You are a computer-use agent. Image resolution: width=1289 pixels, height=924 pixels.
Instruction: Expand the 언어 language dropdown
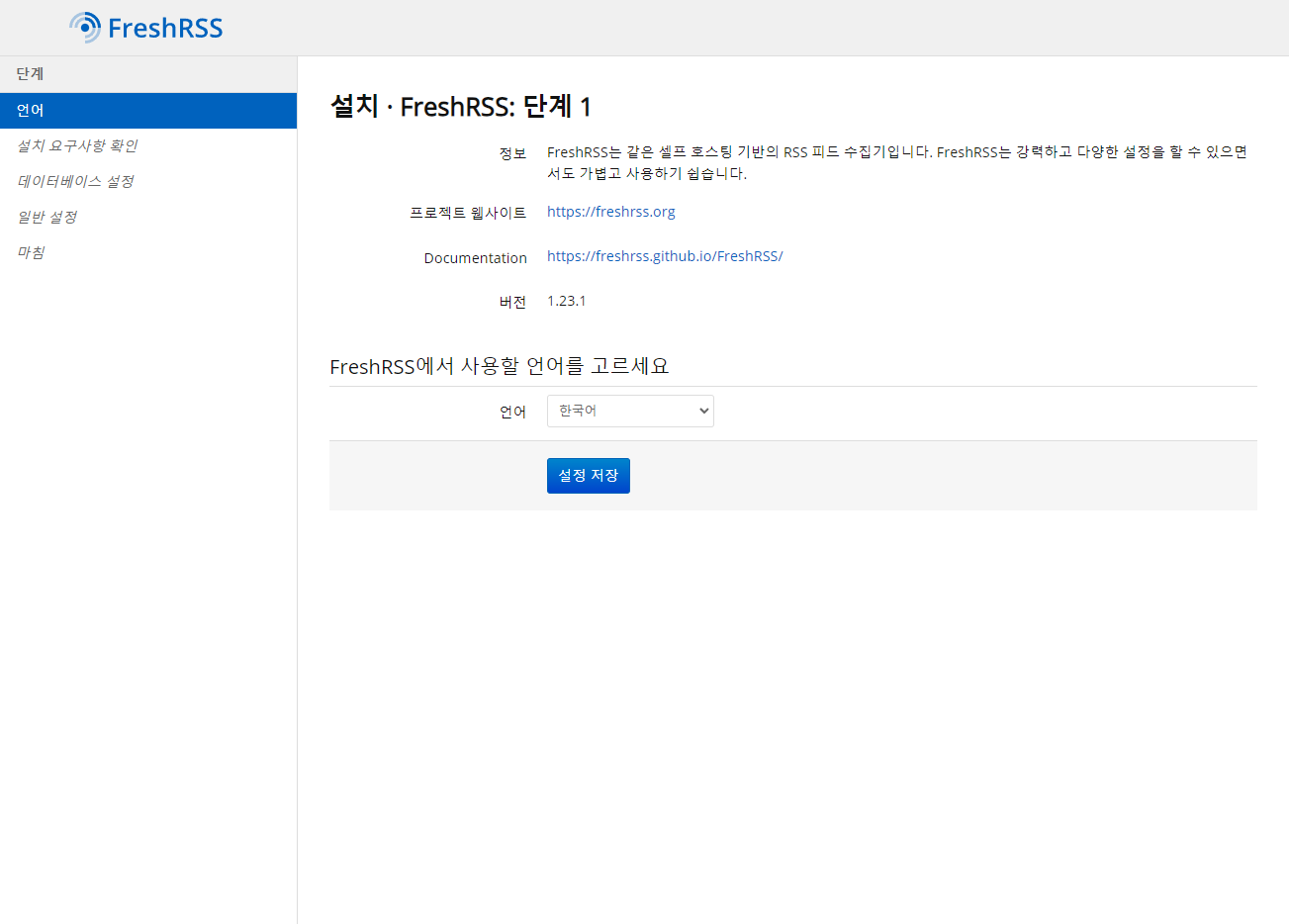click(630, 411)
